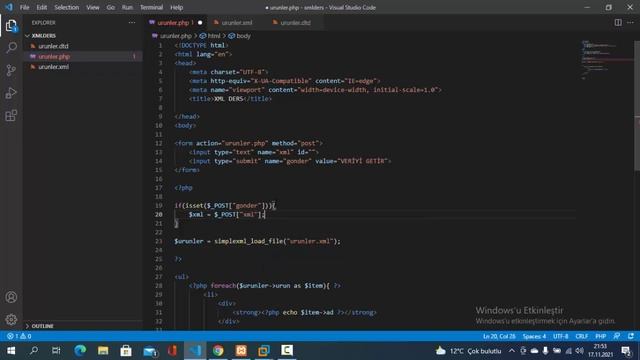Click the weather 12°C Çok bulutlu widget
The image size is (640, 360).
468,351
